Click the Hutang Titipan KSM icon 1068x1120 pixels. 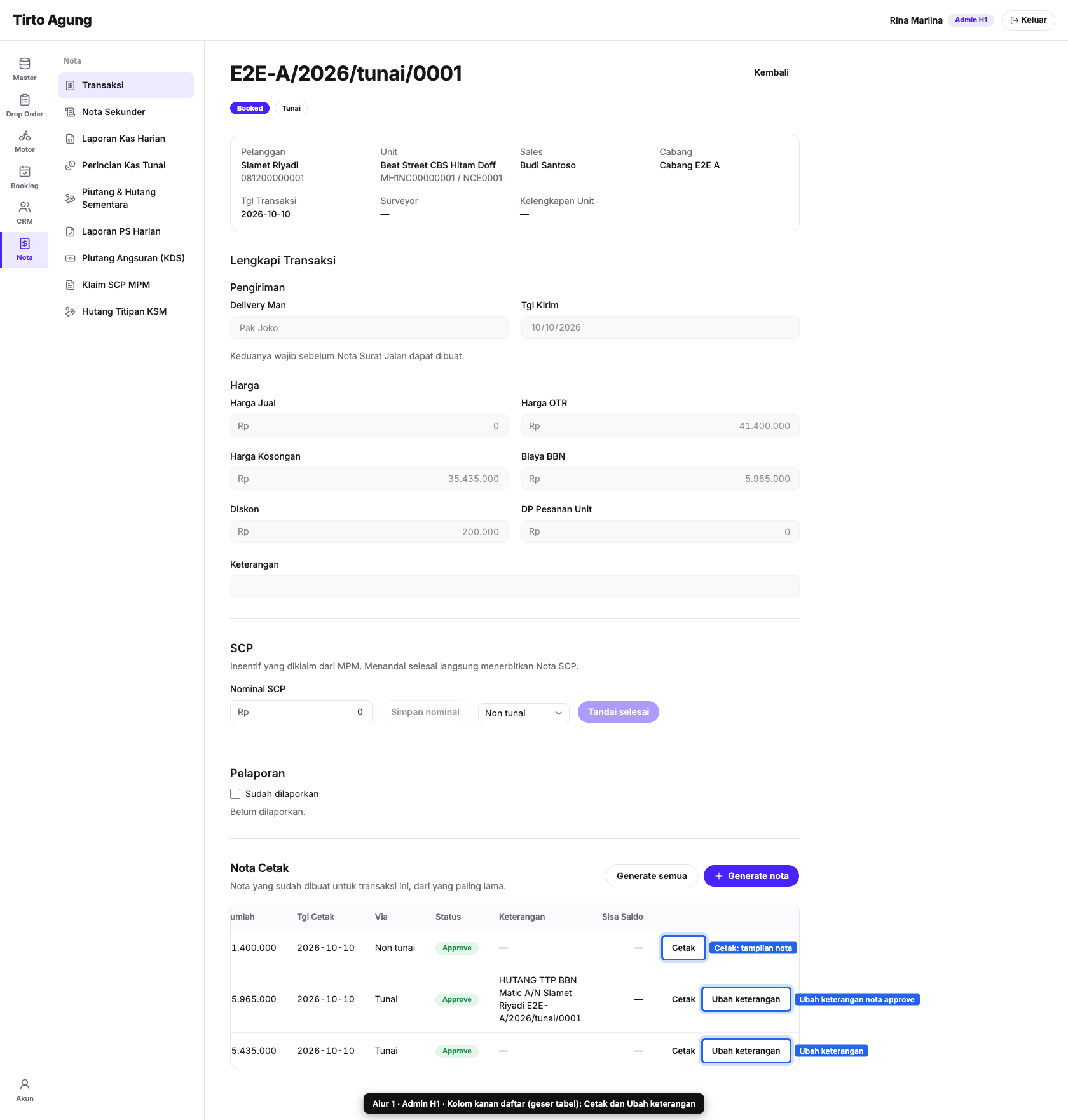[71, 311]
